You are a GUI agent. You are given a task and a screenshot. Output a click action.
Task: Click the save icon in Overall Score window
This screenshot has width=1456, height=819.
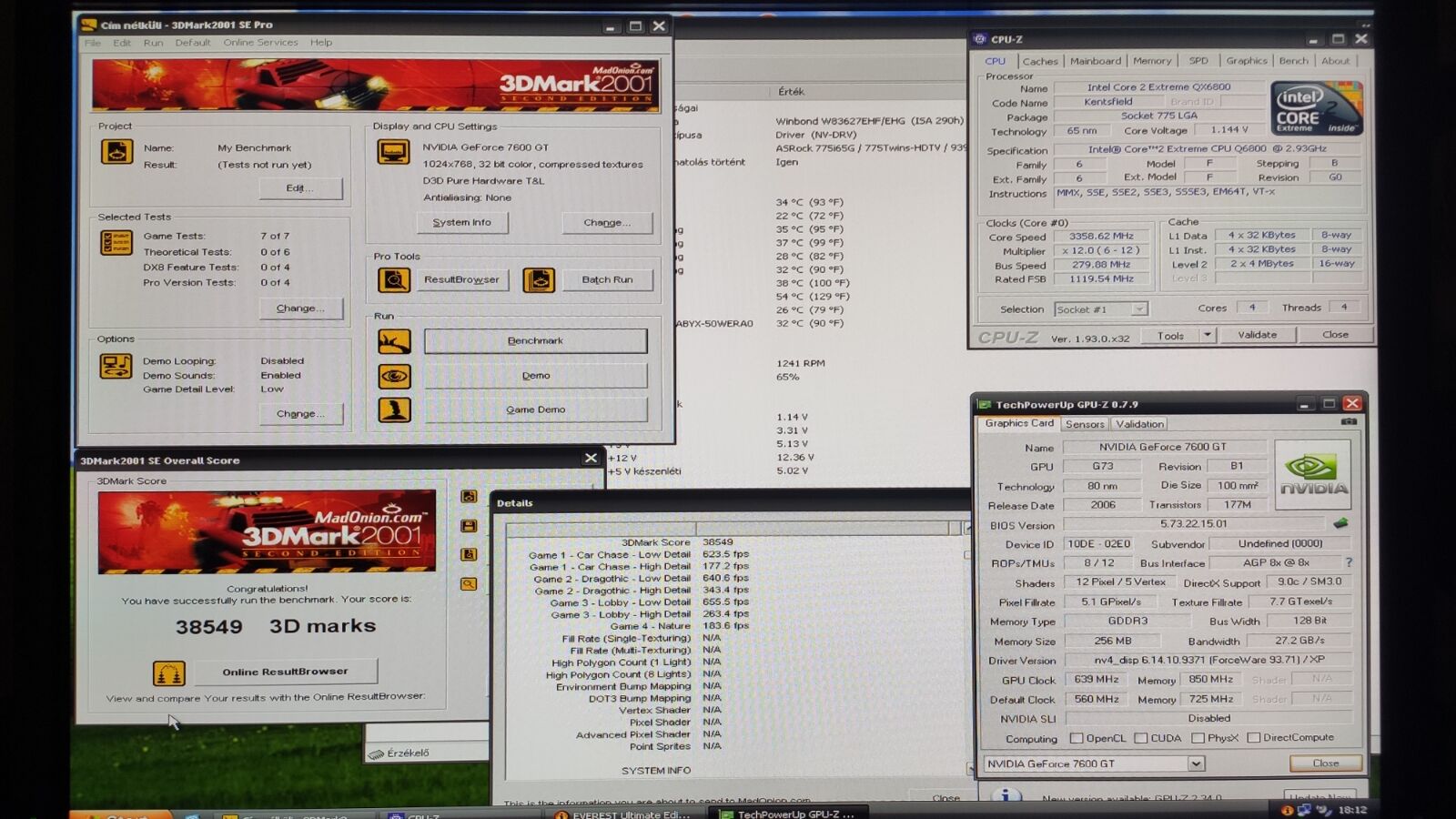click(x=469, y=526)
